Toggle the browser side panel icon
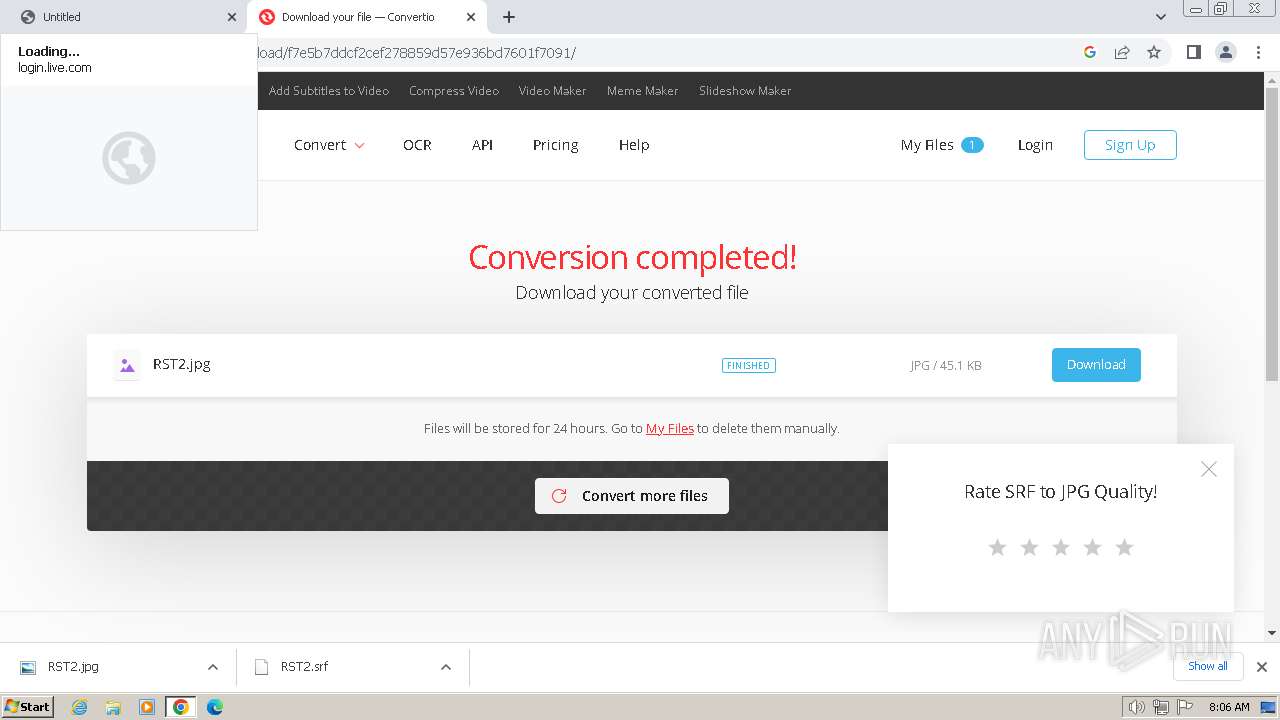The height and width of the screenshot is (720, 1280). pyautogui.click(x=1193, y=52)
